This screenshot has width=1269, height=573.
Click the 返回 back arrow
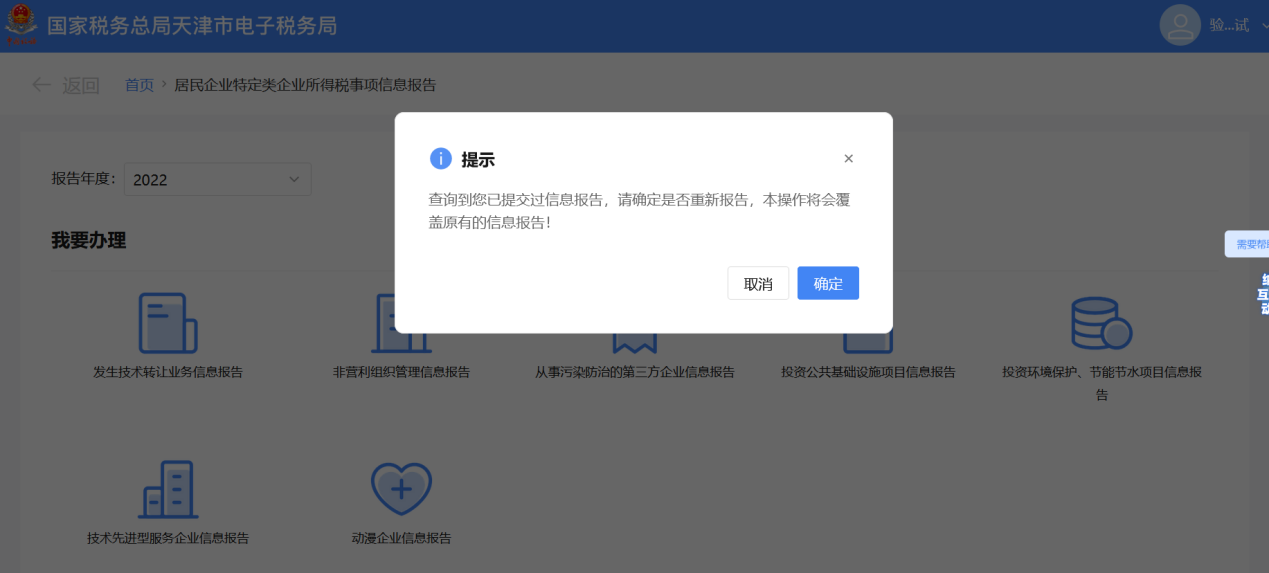pos(41,85)
